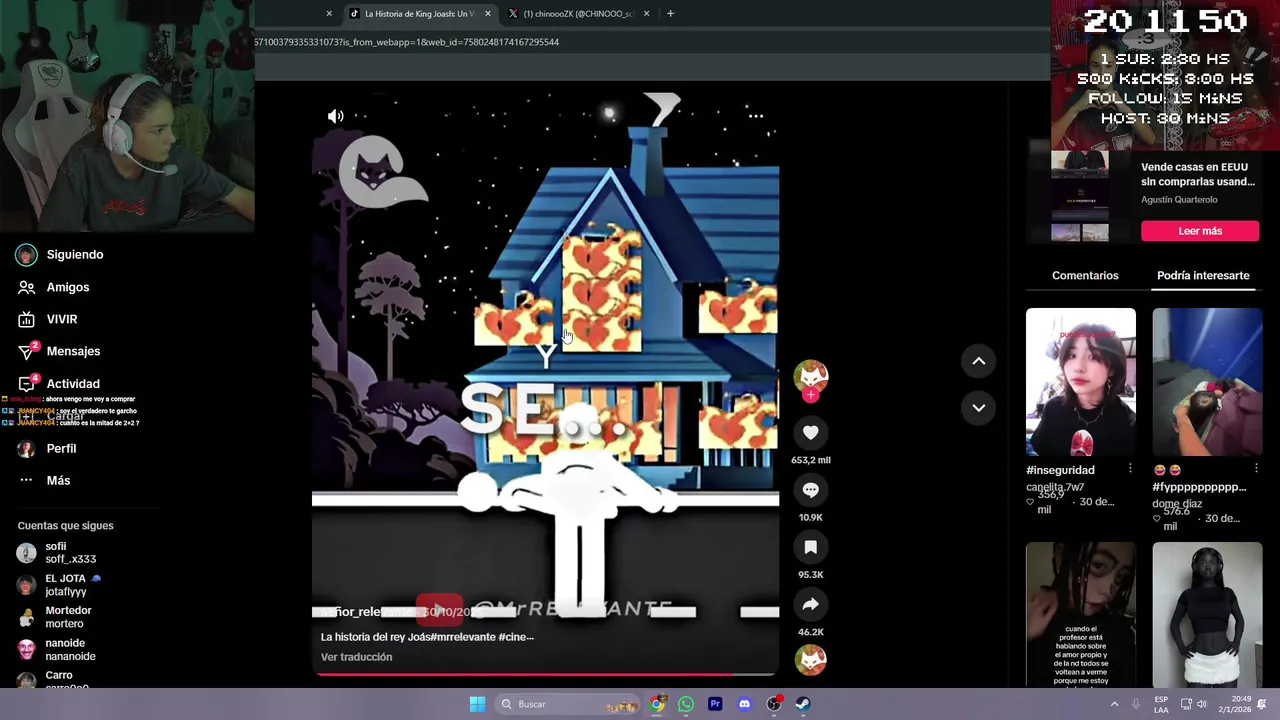Open the canelita.7w7 author name
The height and width of the screenshot is (720, 1280).
[x=1055, y=487]
